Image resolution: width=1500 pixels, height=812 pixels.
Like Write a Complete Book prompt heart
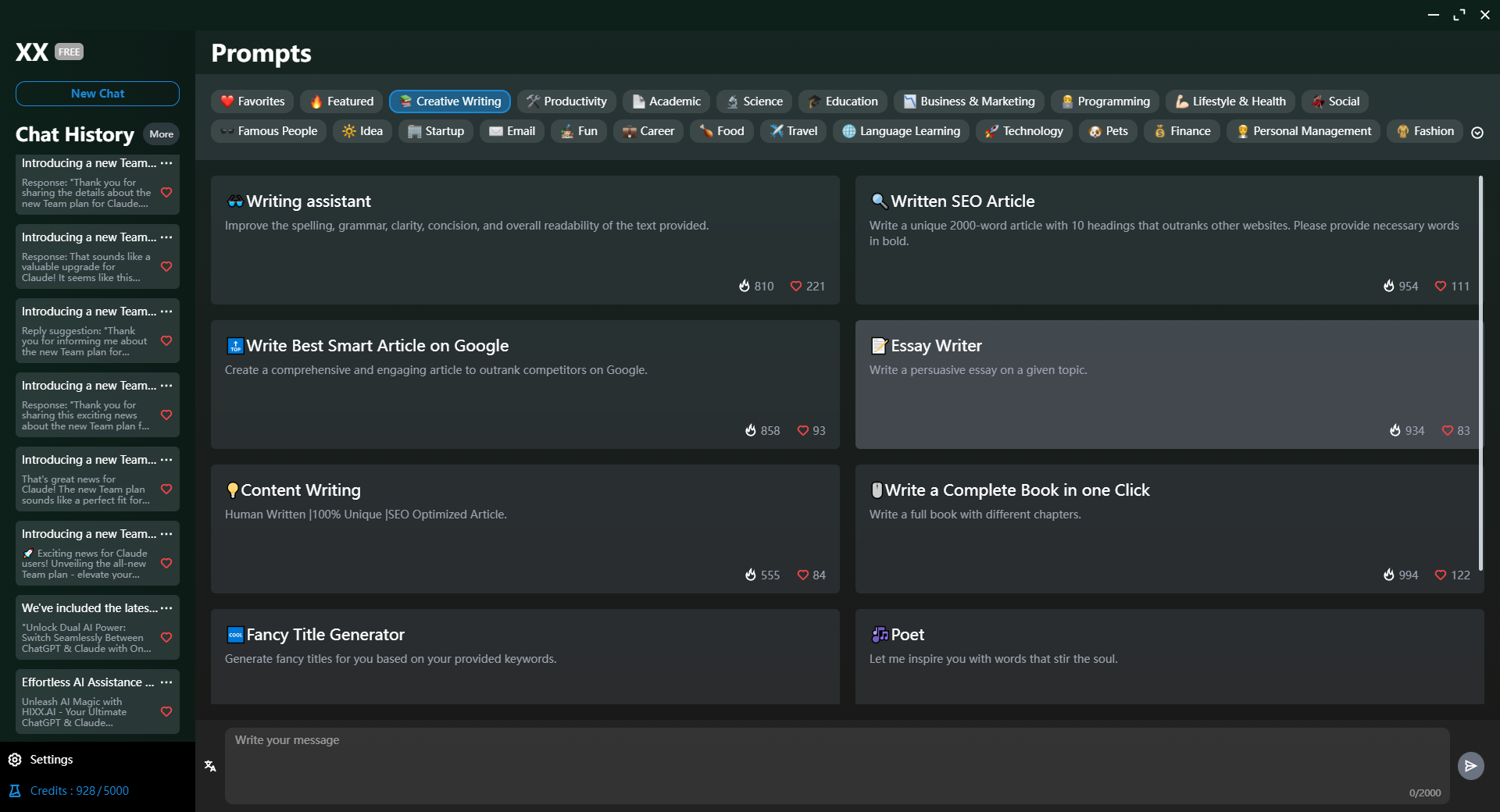pyautogui.click(x=1441, y=575)
